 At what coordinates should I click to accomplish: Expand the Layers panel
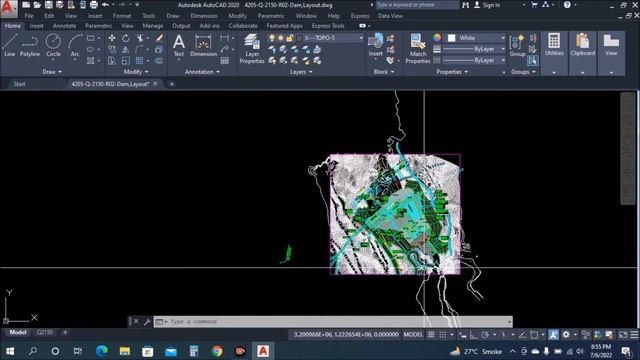(301, 72)
